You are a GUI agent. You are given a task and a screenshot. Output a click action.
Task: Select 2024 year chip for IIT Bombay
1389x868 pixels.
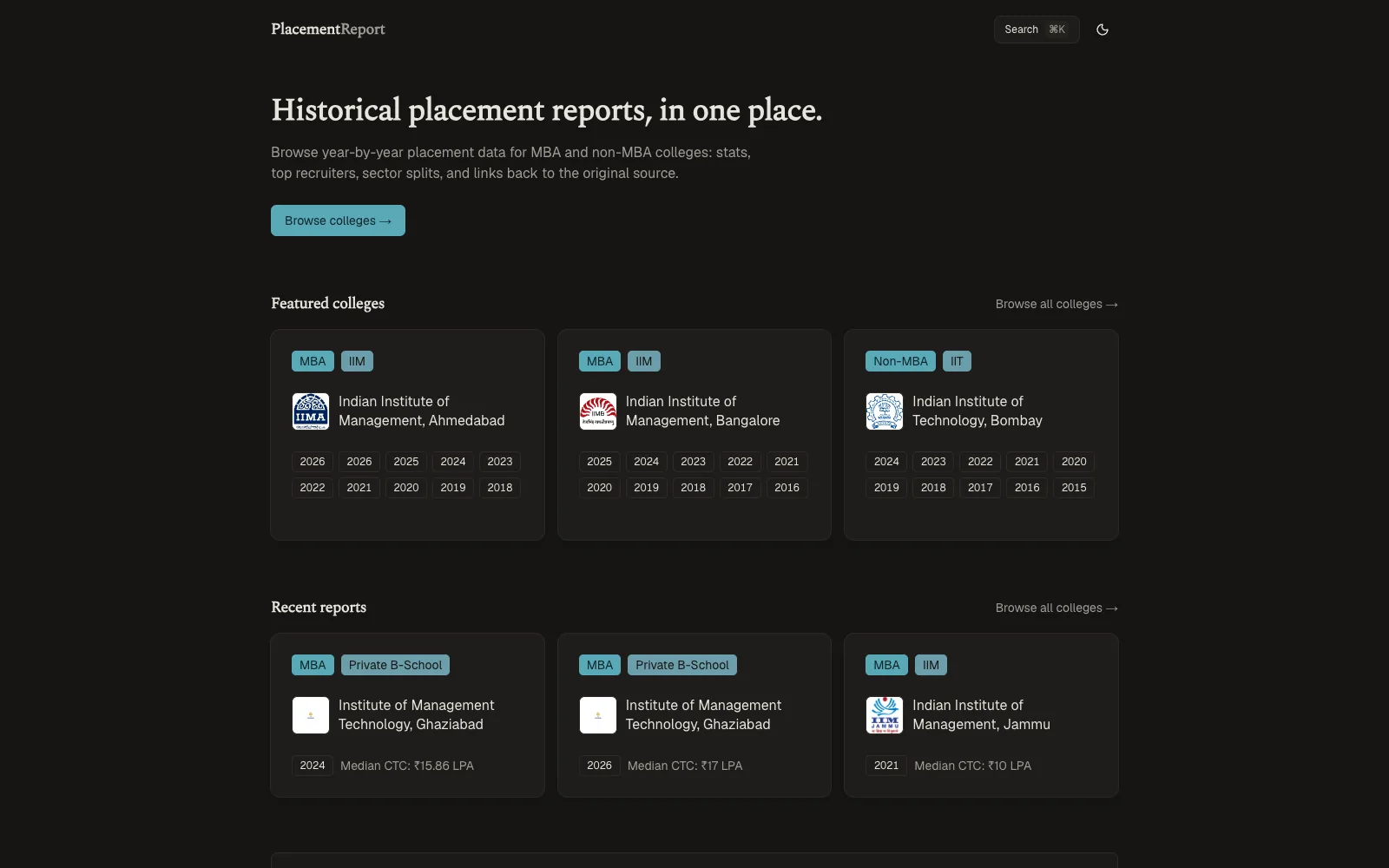[886, 462]
